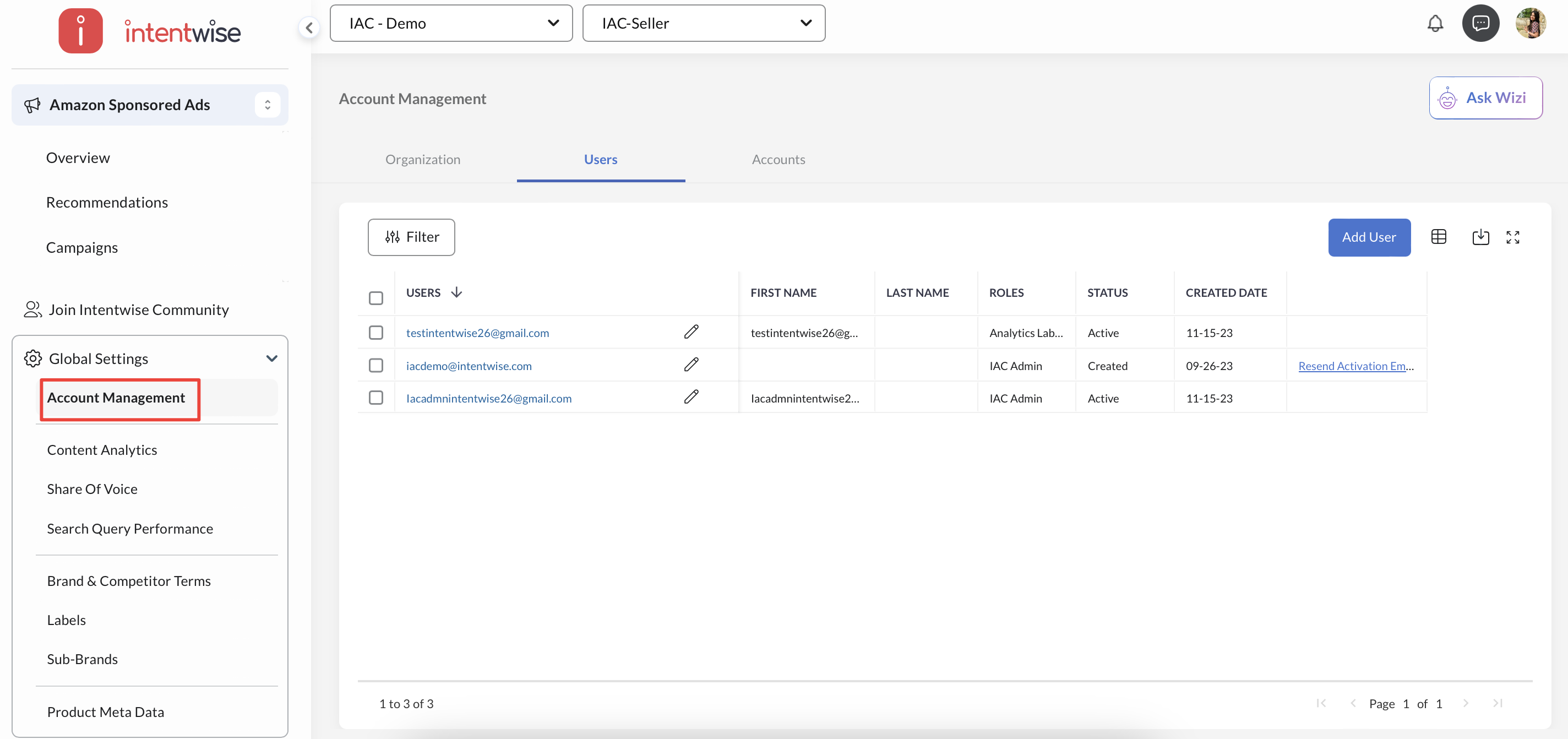Click the Add User button
Viewport: 1568px width, 739px height.
(1368, 237)
